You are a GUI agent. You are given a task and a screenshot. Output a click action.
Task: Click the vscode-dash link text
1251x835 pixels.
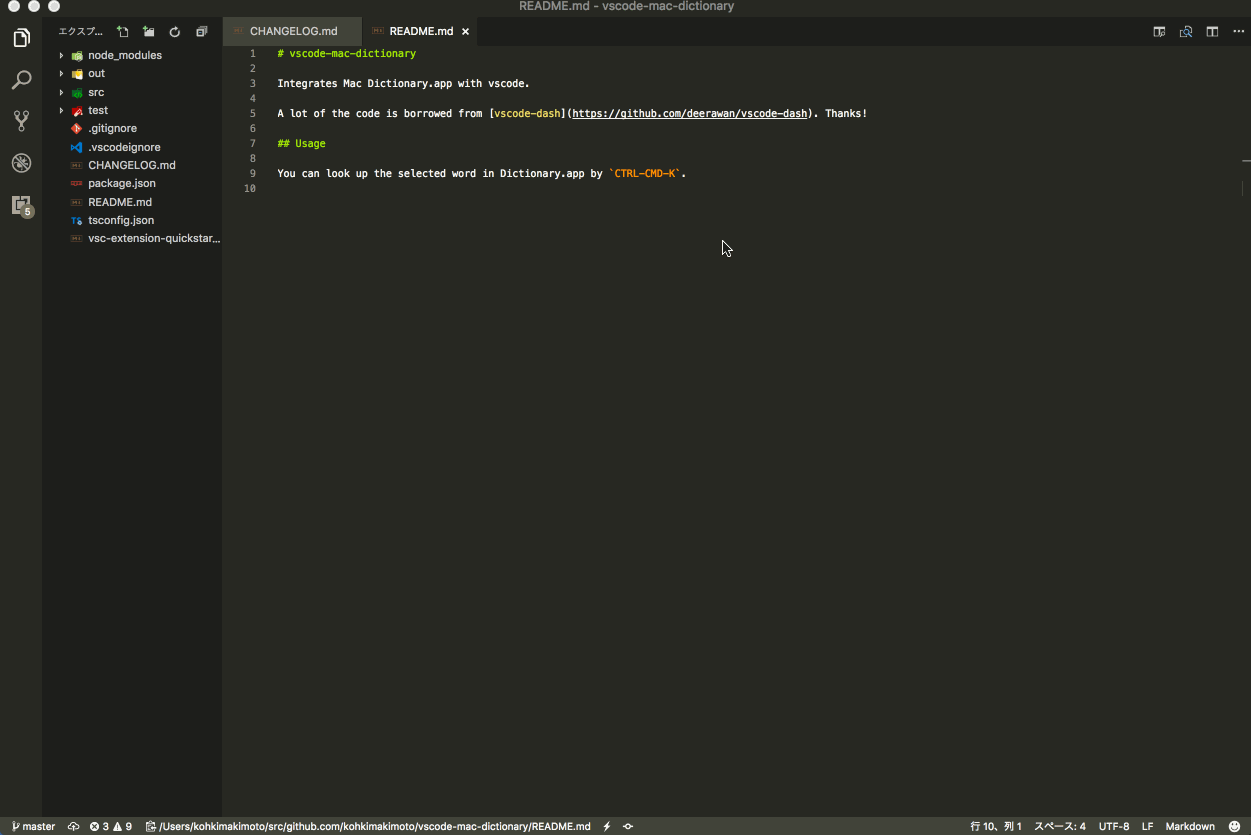(x=528, y=113)
